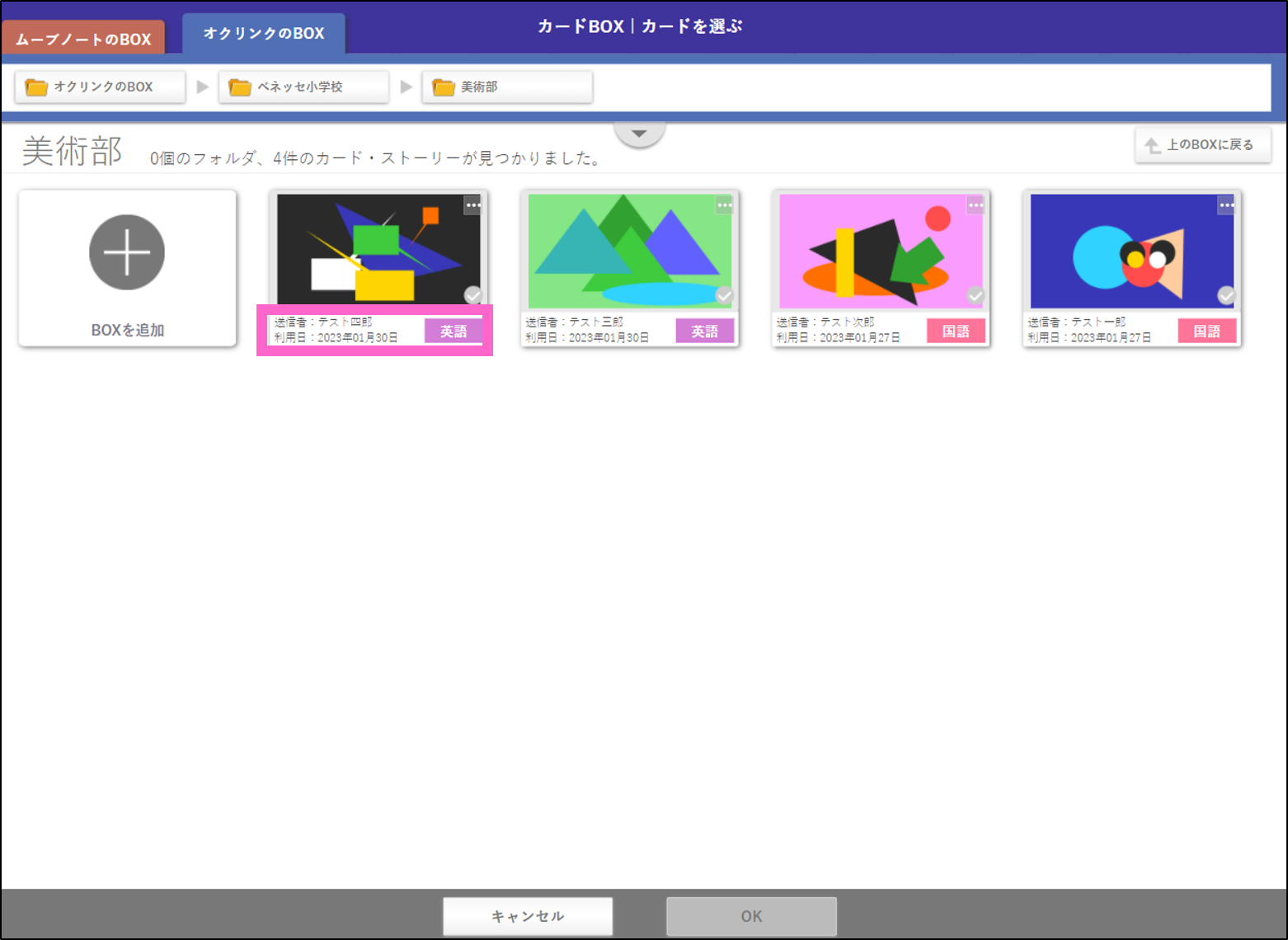Image resolution: width=1288 pixels, height=940 pixels.
Task: Tick the checkmark on テスト次郎's card
Action: pos(975,295)
